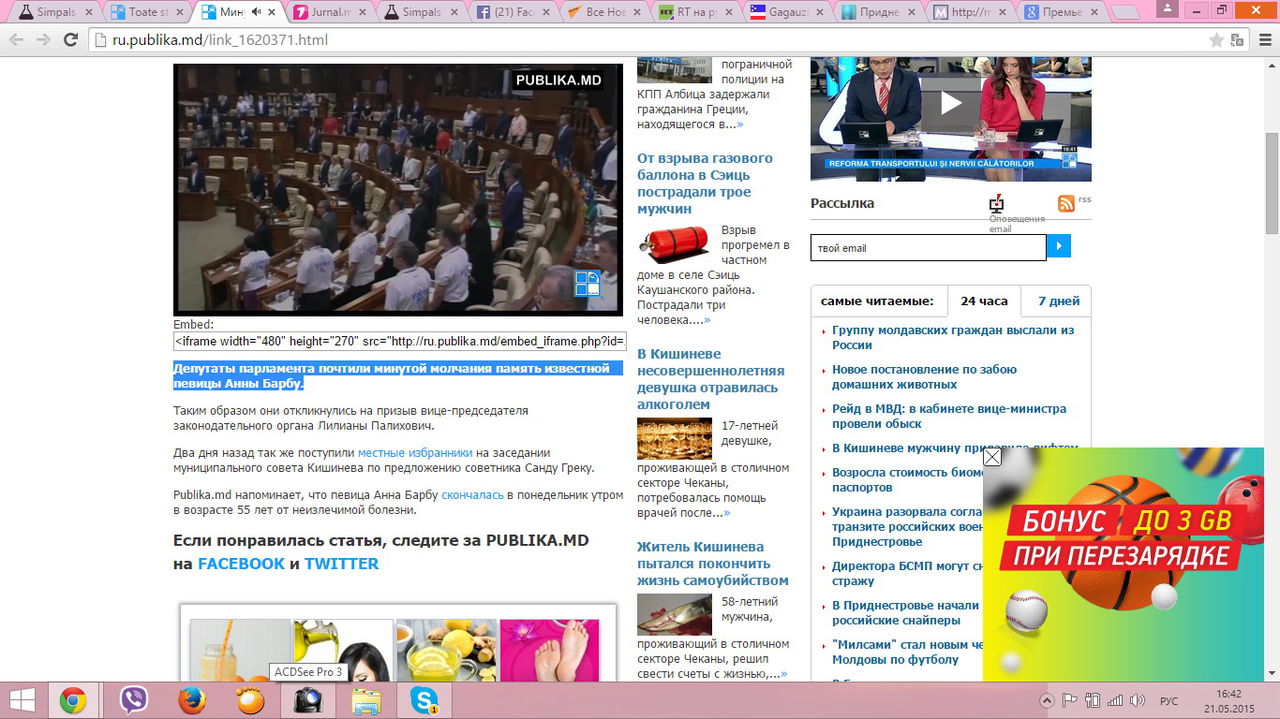Open Action Center flag icon in tray
Viewport: 1280px width, 719px height.
1069,701
